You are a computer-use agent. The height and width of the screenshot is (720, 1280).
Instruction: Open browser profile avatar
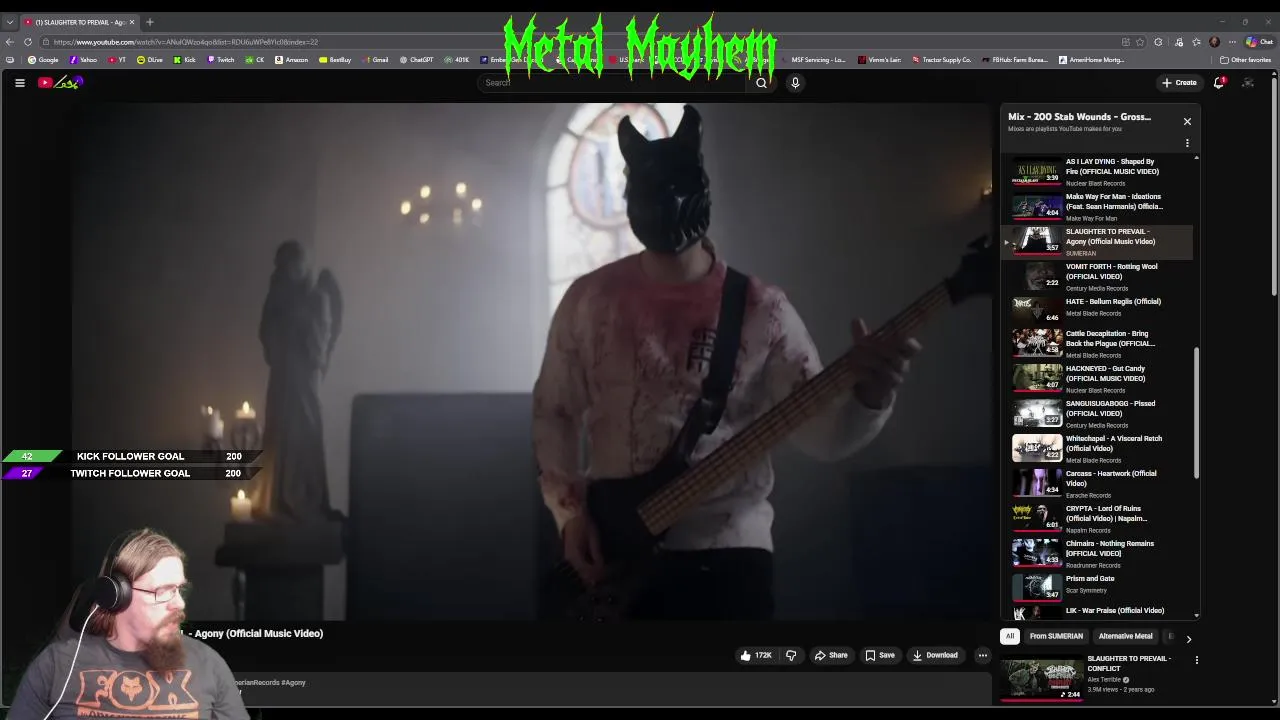coord(1214,42)
